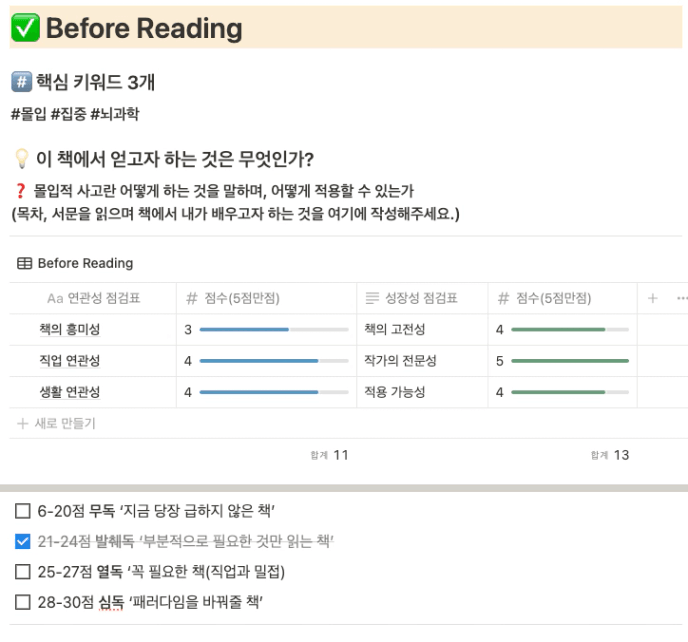Click the table view icon for Before Reading
Image resolution: width=688 pixels, height=642 pixels.
pyautogui.click(x=24, y=263)
